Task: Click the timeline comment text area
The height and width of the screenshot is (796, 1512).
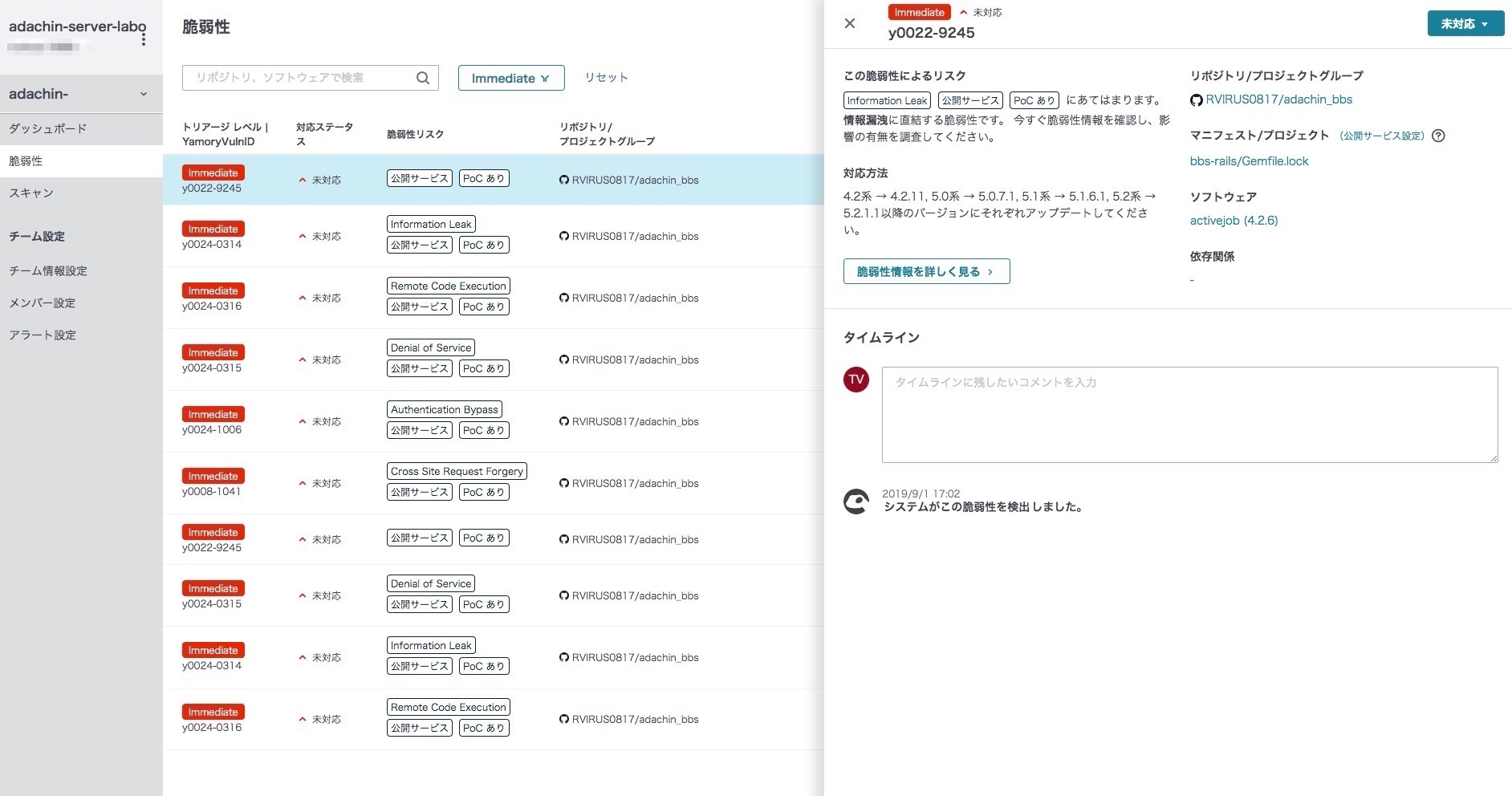Action: point(1189,414)
